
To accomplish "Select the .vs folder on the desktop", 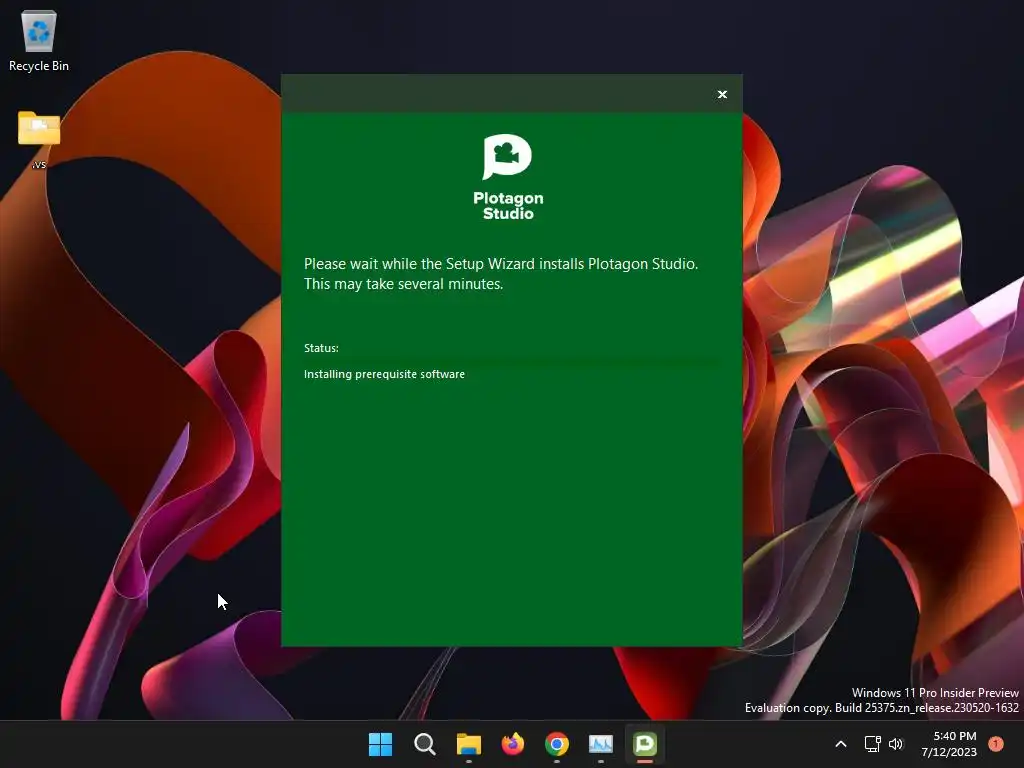I will 39,140.
